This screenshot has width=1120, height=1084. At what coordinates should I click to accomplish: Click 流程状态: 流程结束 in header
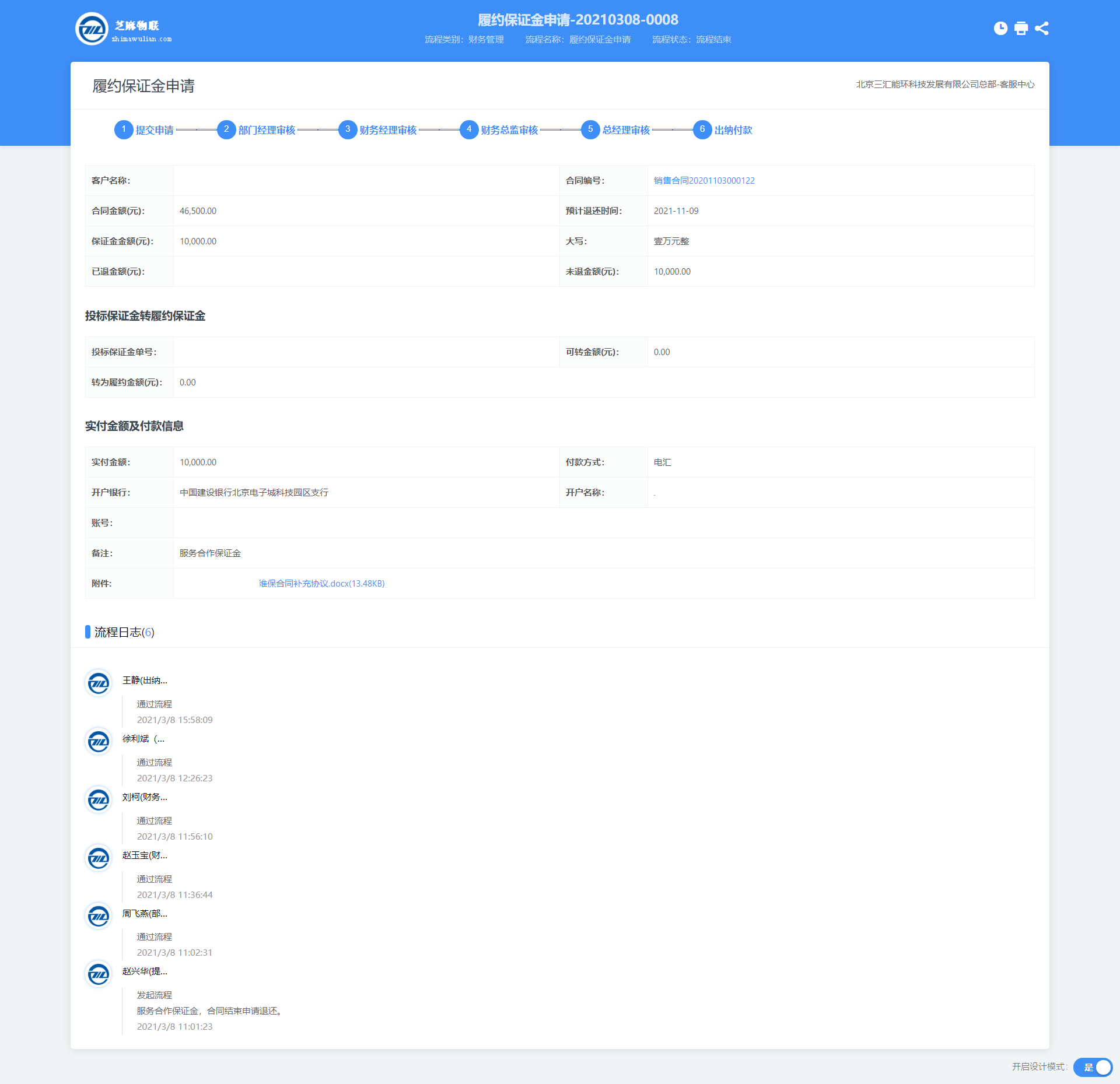click(x=692, y=40)
